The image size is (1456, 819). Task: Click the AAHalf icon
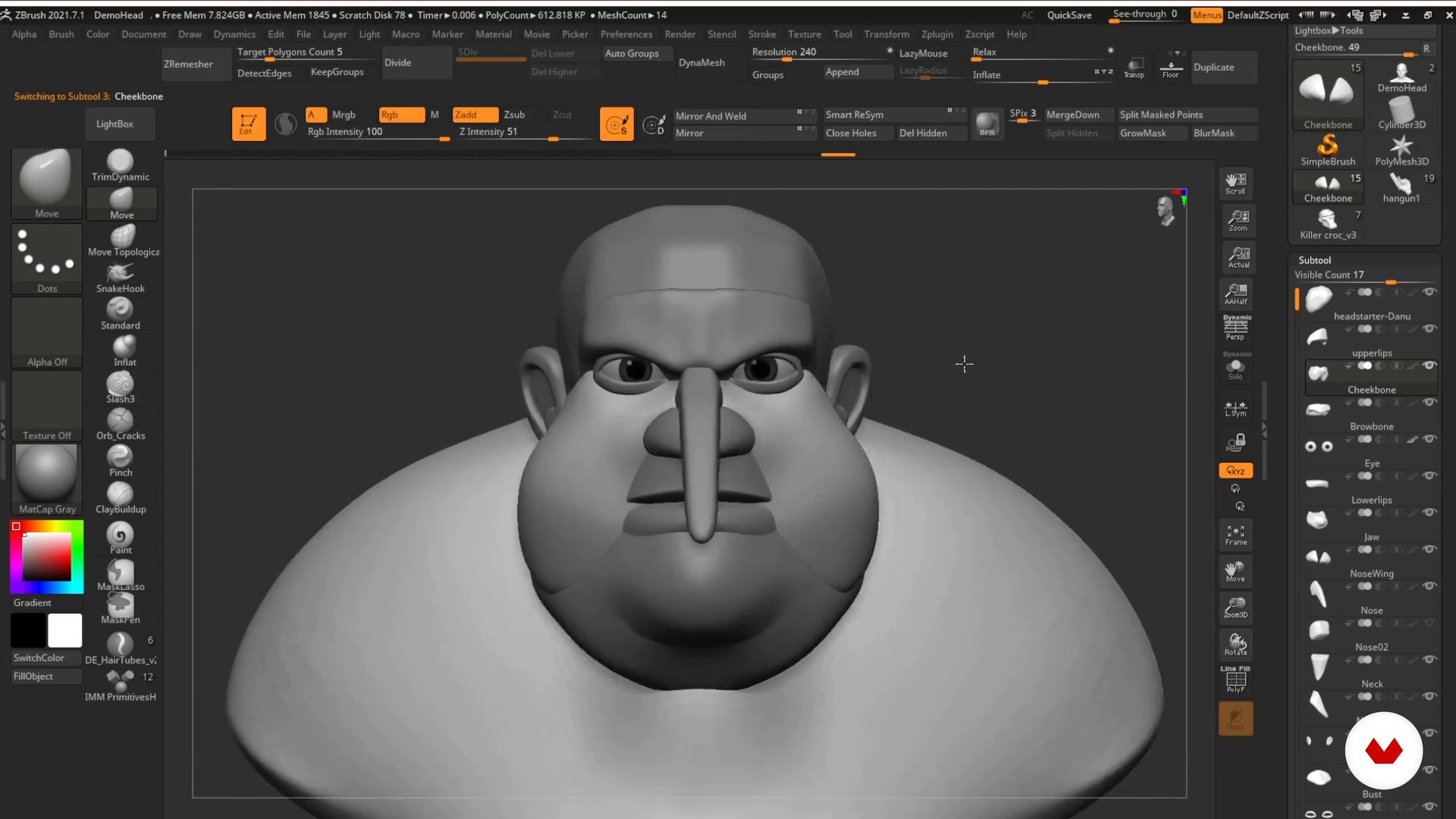click(x=1236, y=293)
